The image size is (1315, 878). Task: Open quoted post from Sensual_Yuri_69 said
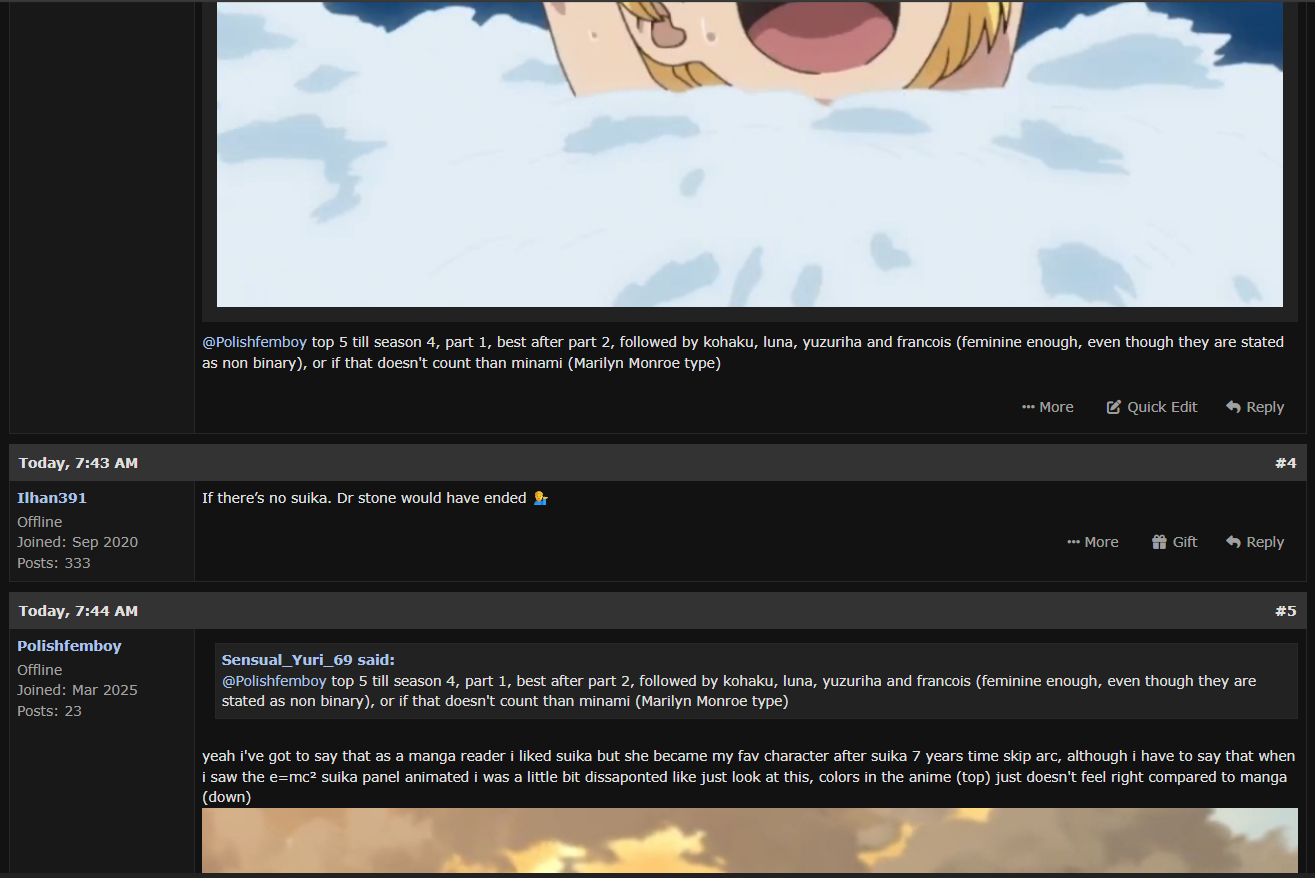(x=308, y=660)
